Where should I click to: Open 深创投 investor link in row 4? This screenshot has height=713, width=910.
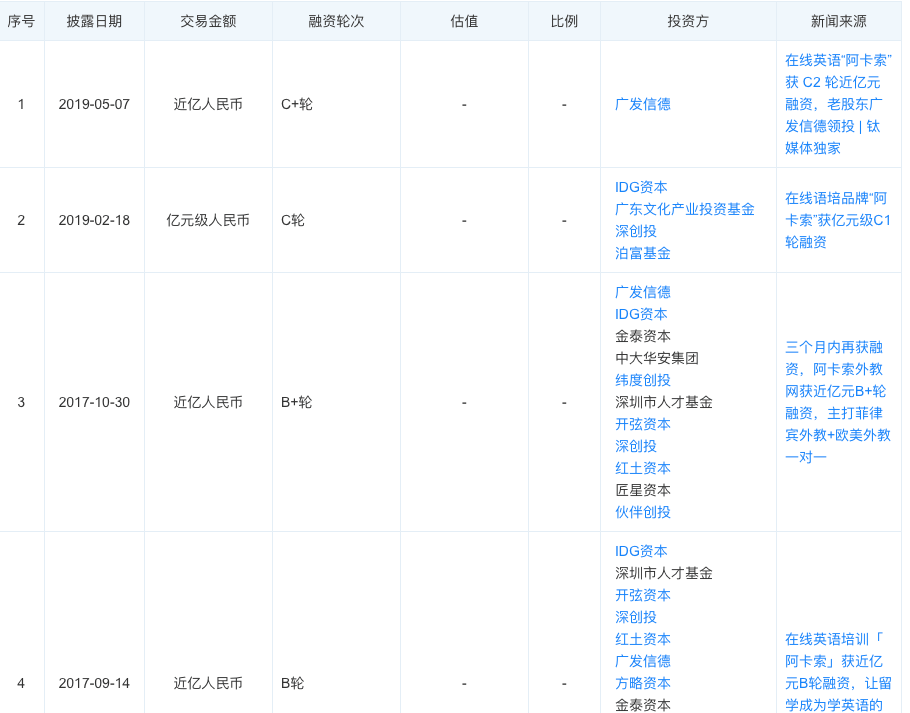tap(635, 618)
